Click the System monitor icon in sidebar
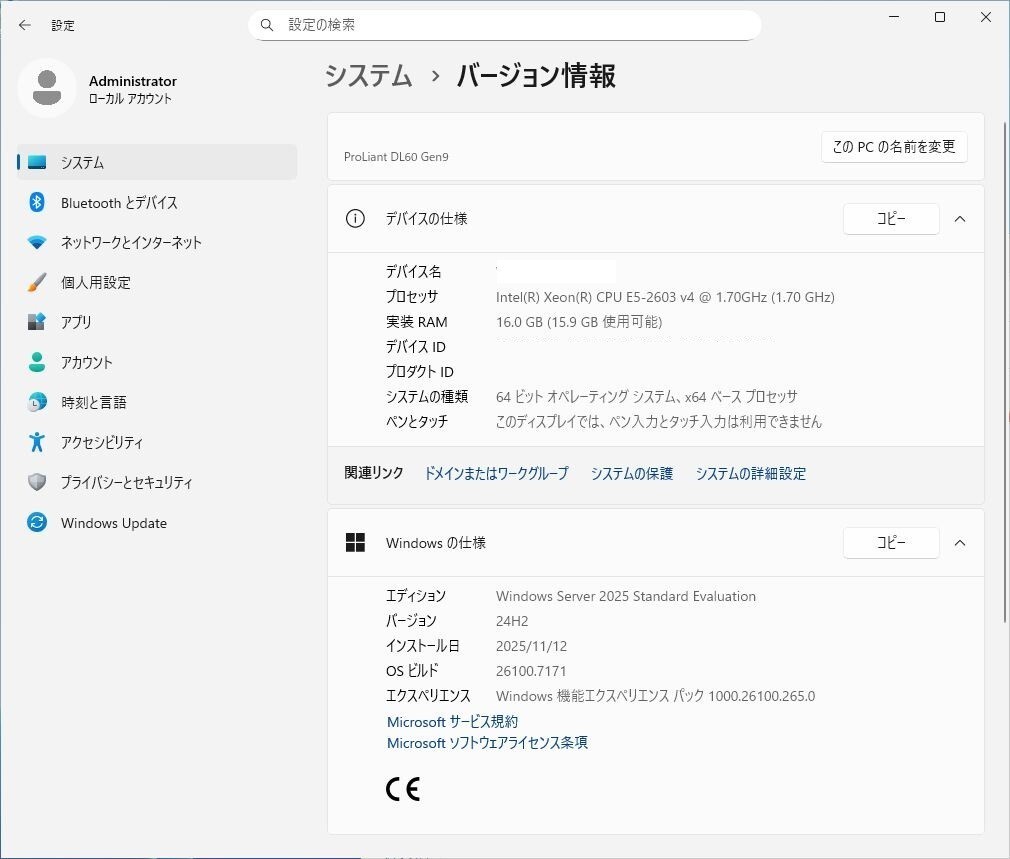This screenshot has width=1010, height=859. 37,162
